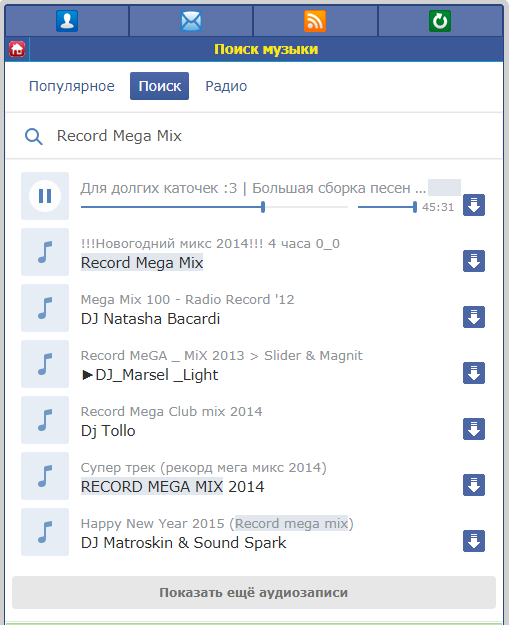512x625 pixels.
Task: Switch to the Радио tab
Action: tap(226, 86)
